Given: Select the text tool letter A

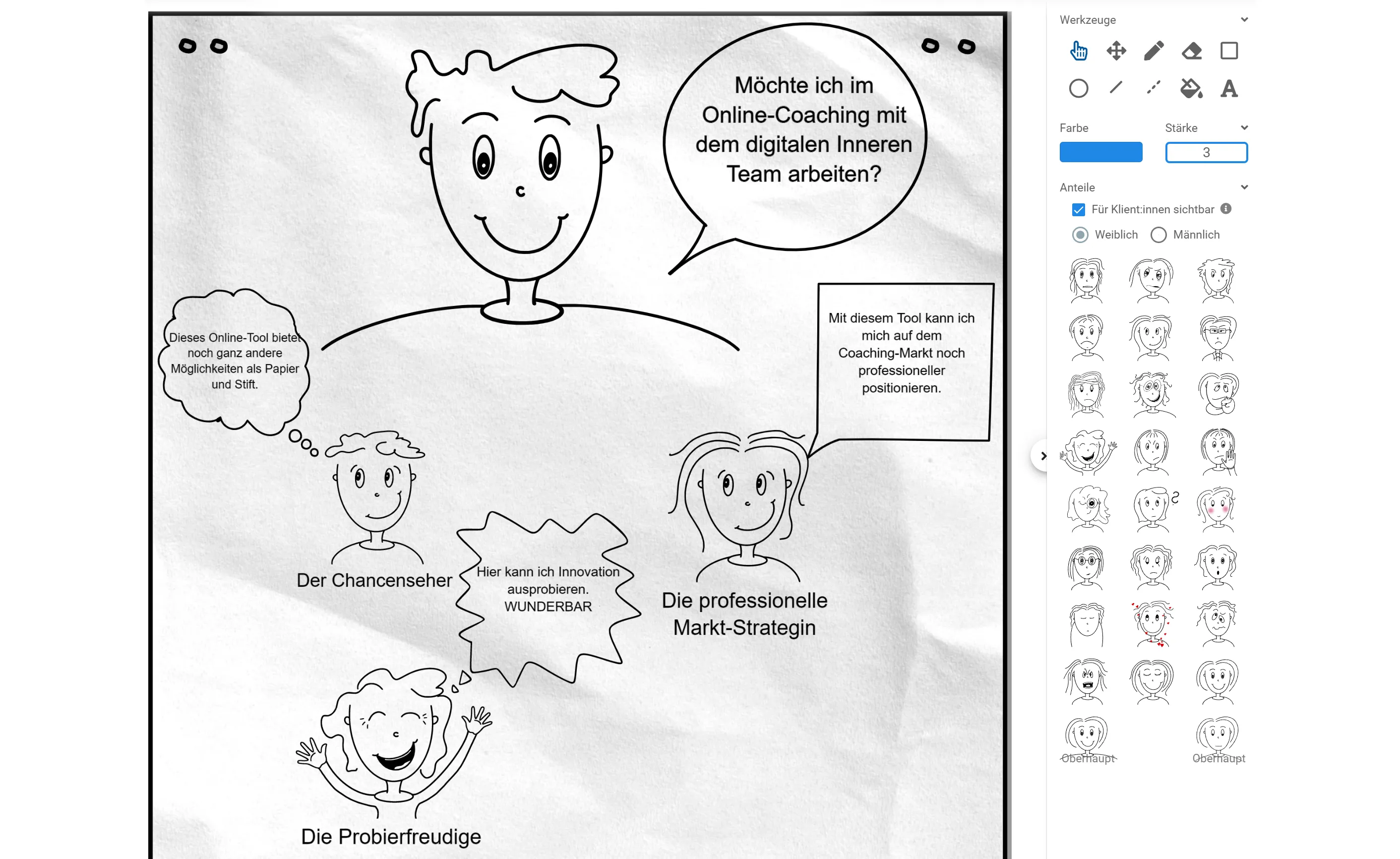Looking at the screenshot, I should coord(1229,89).
